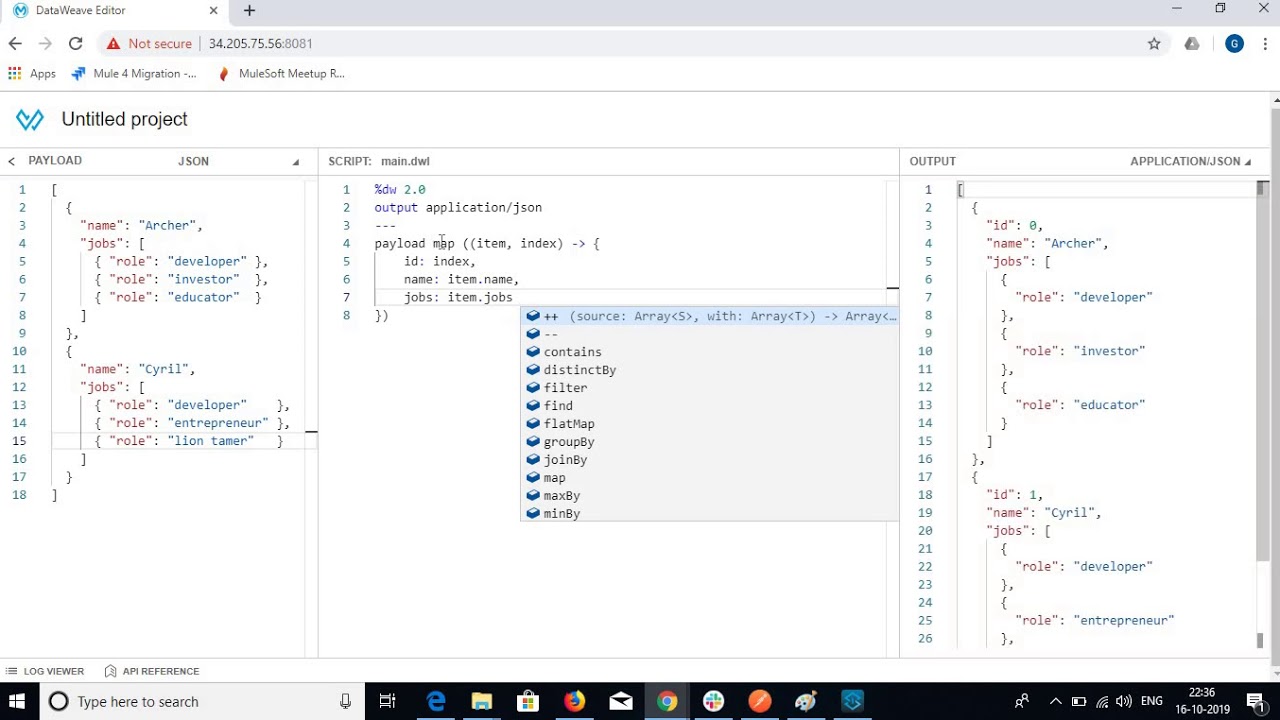1280x720 pixels.
Task: Open the MuleSoft Meetup R... bookmark
Action: [x=281, y=73]
